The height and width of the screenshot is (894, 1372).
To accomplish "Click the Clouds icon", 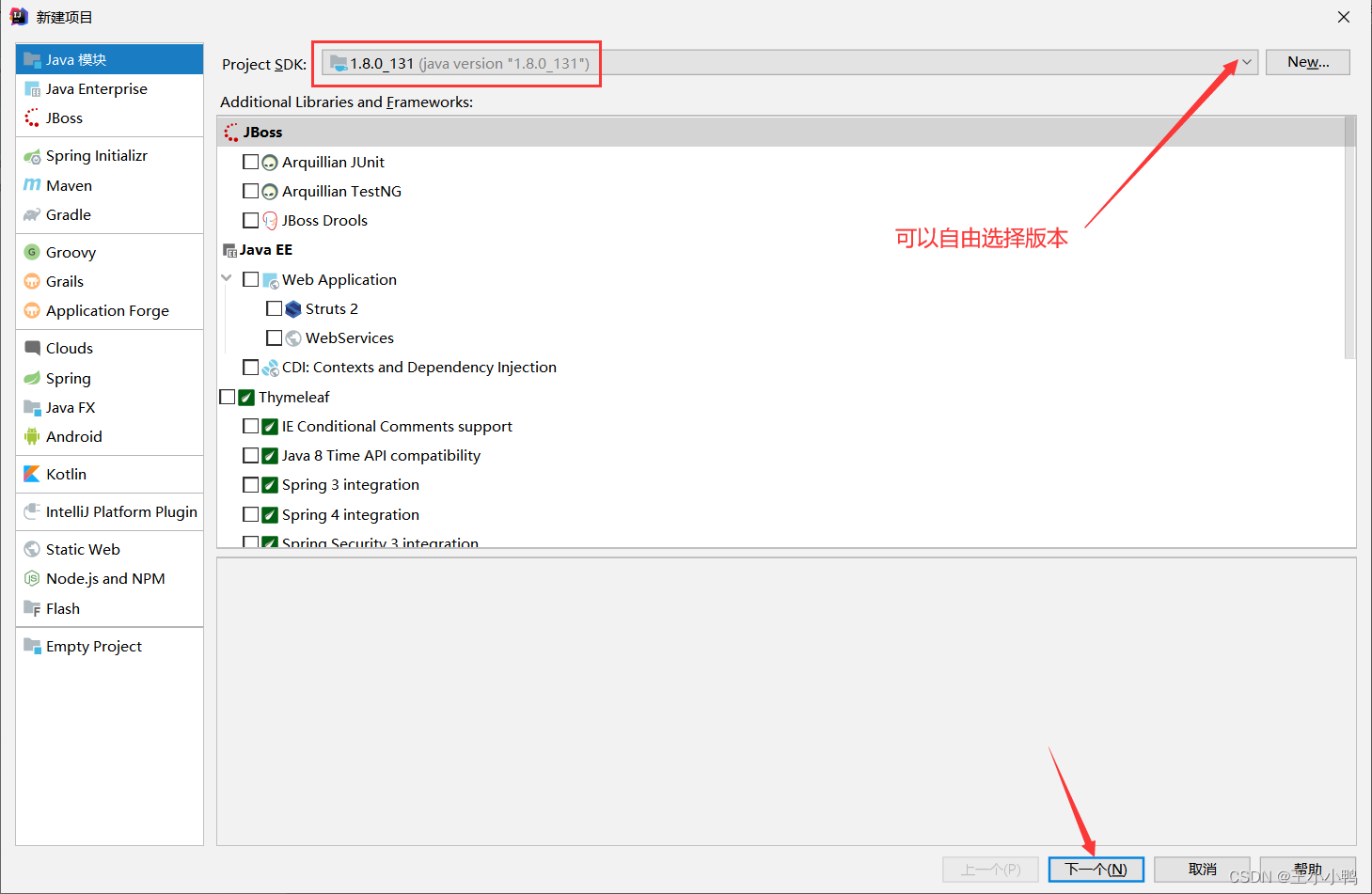I will tap(32, 348).
